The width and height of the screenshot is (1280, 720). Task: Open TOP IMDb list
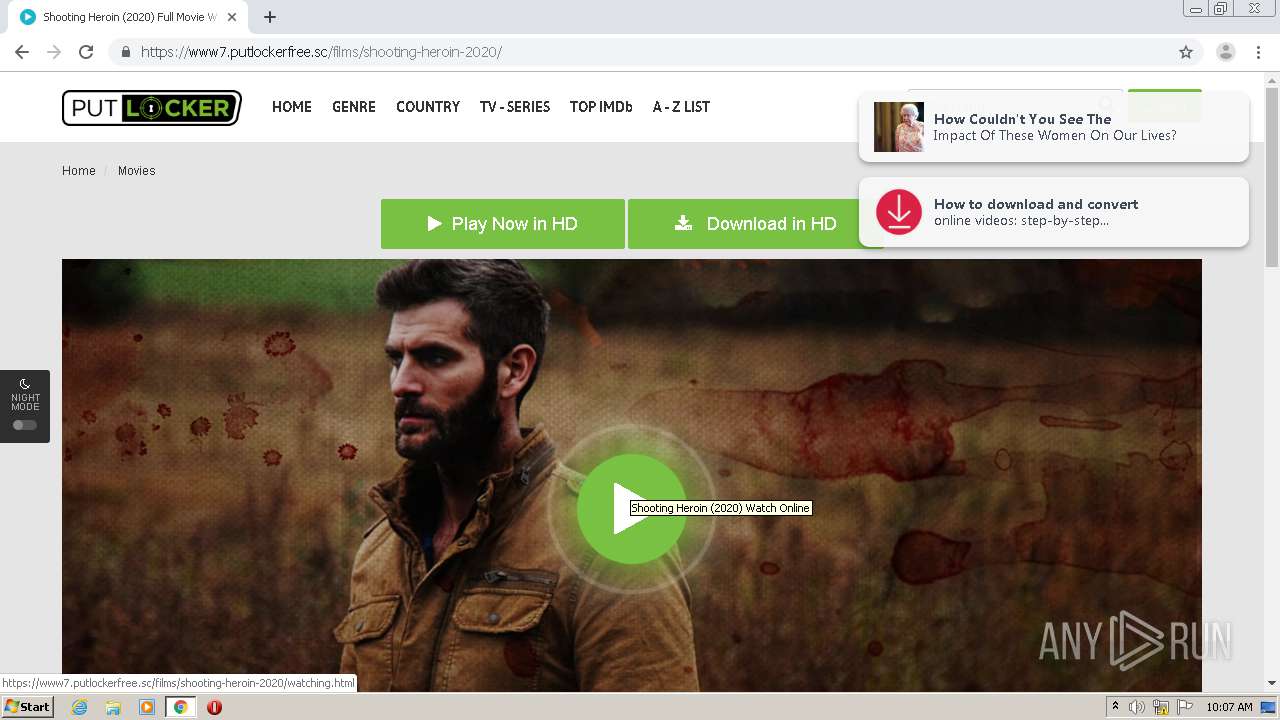click(601, 107)
